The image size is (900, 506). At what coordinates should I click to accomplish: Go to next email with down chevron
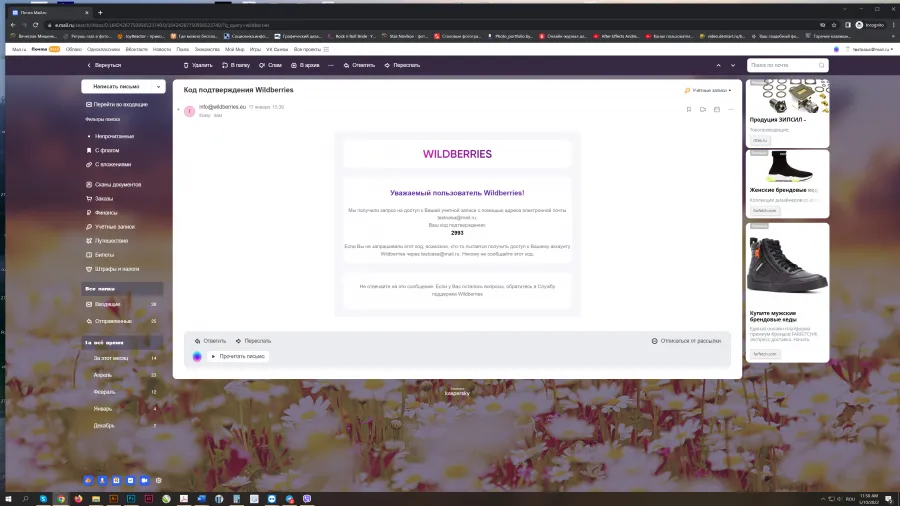coord(733,65)
